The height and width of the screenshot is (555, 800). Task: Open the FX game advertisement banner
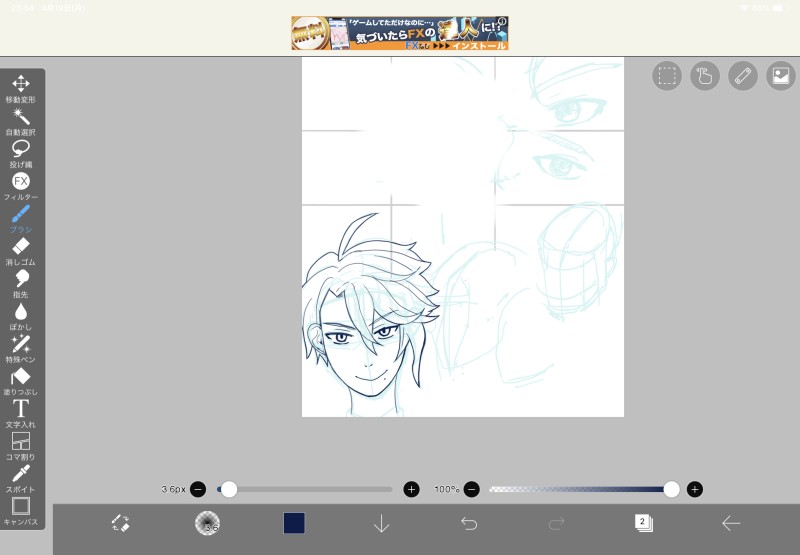point(400,33)
